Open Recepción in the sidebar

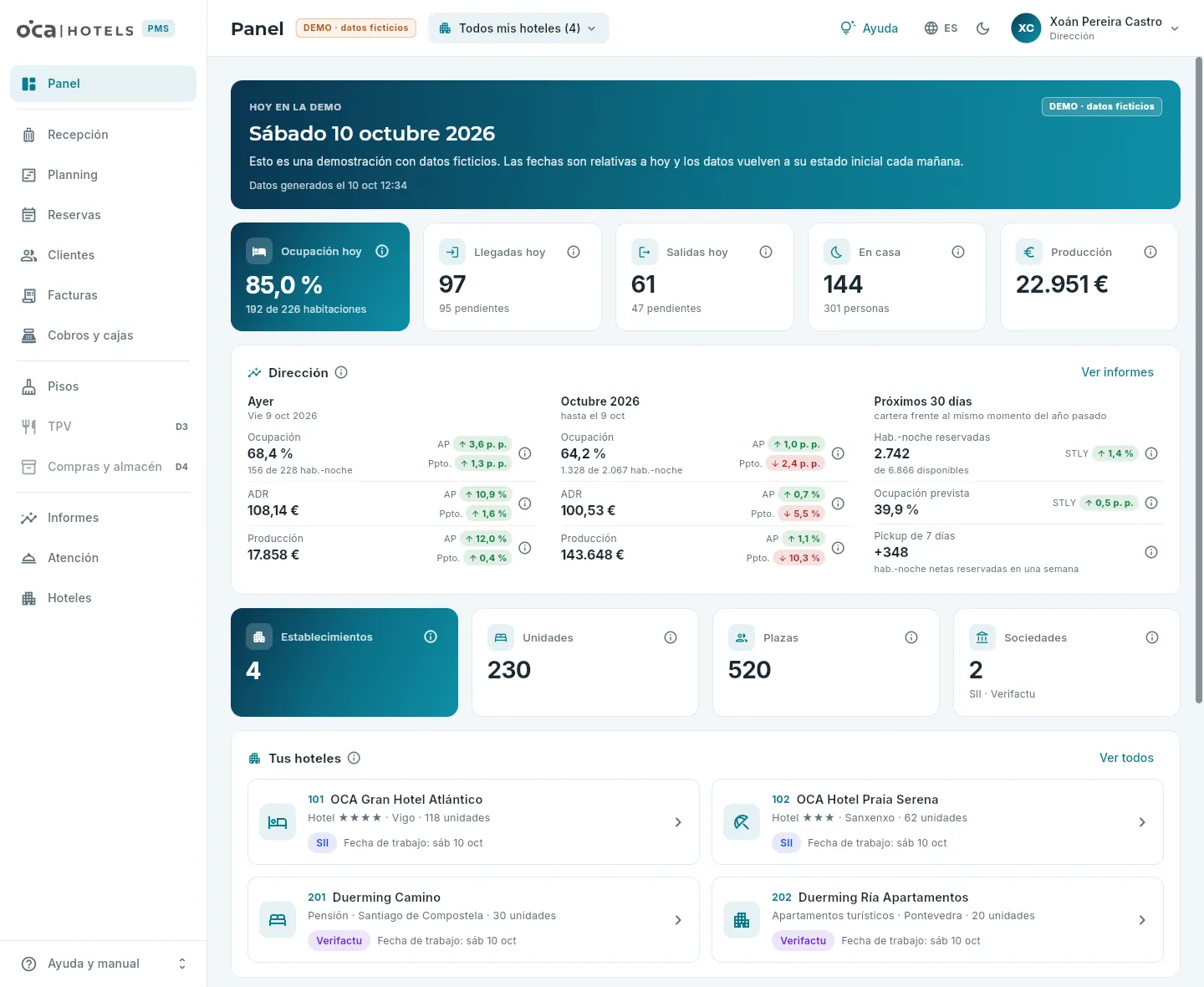pyautogui.click(x=103, y=135)
